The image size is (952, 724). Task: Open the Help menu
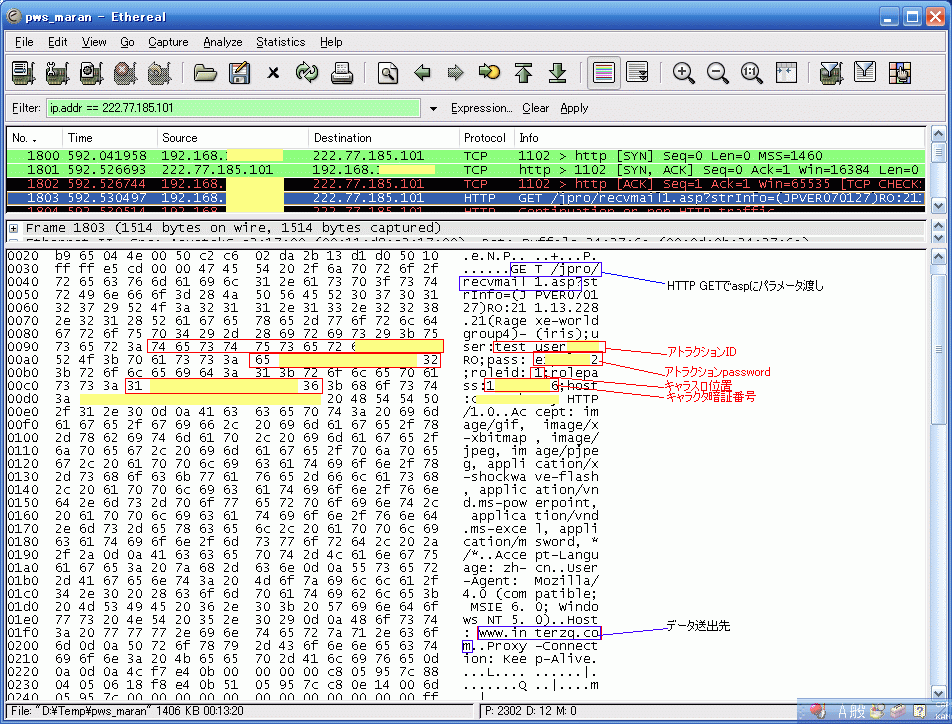[331, 42]
